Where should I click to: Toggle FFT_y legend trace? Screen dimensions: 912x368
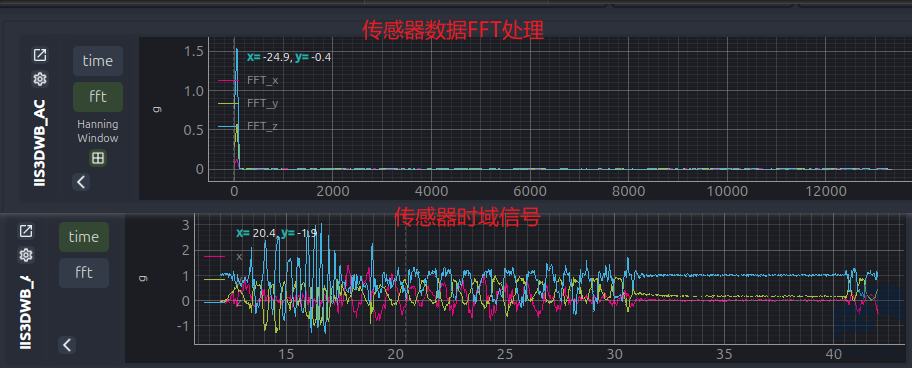[x=248, y=103]
